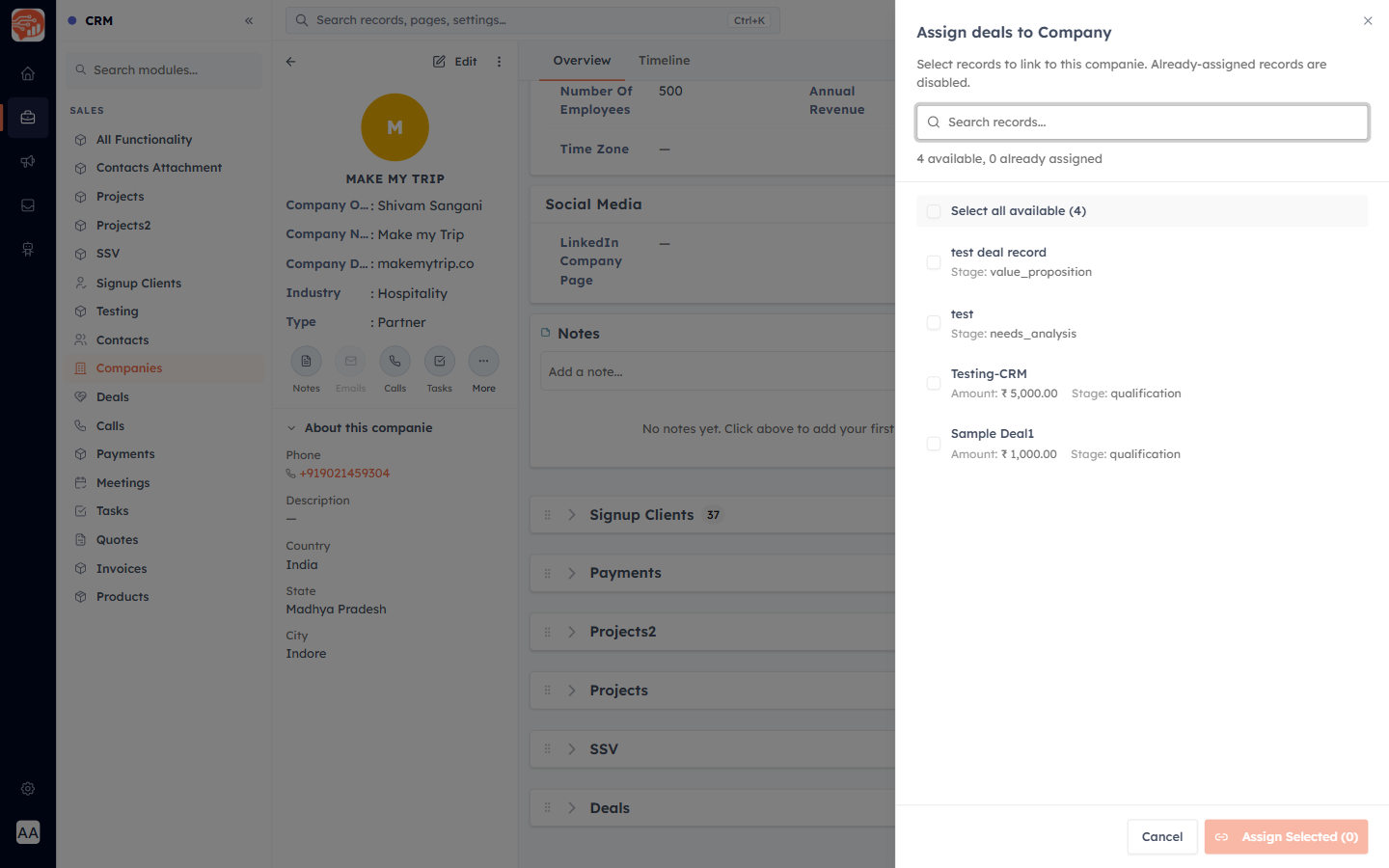Collapse sidebar with double-chevron icon

tap(249, 20)
